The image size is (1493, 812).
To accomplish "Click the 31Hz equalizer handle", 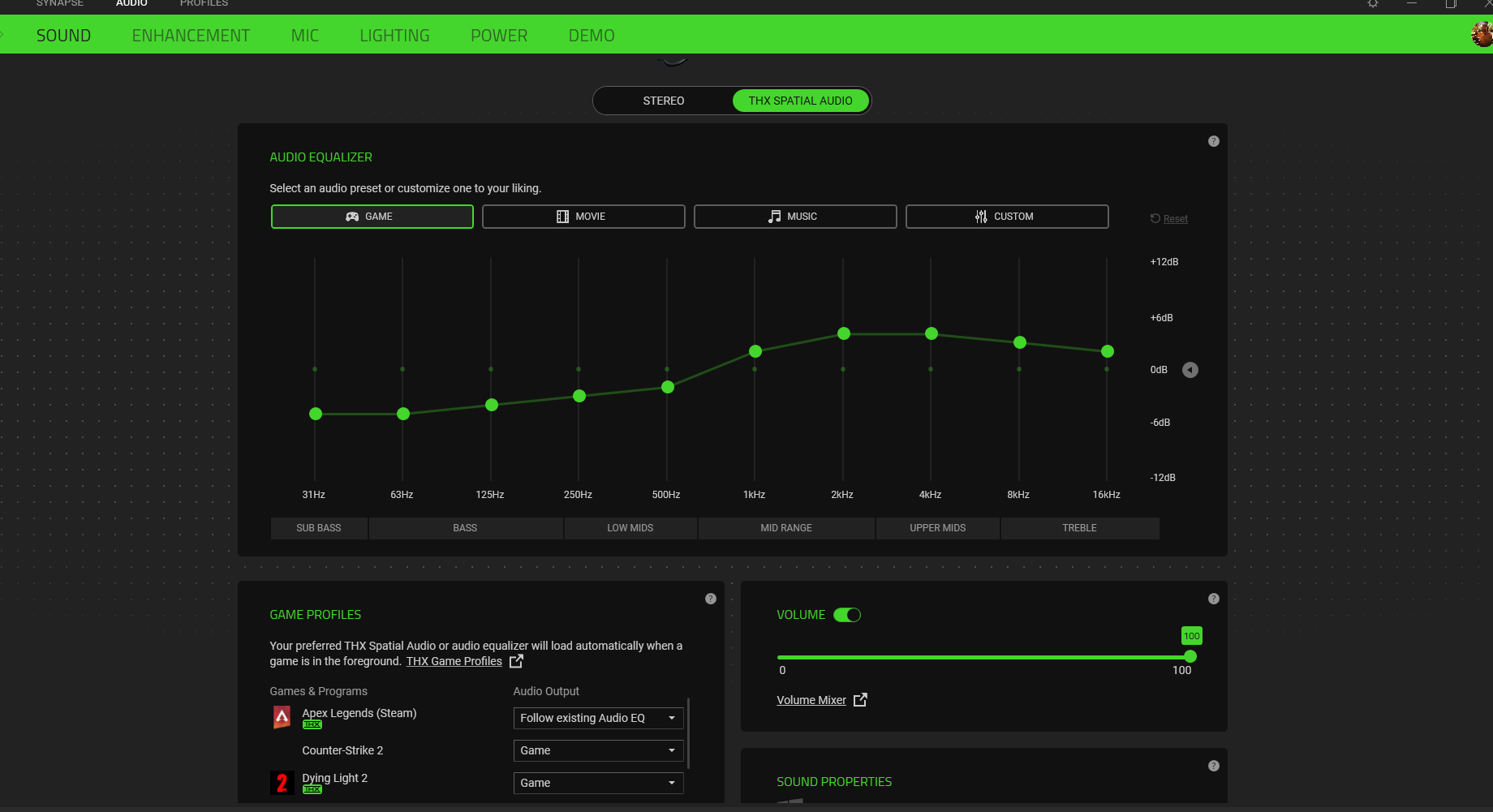I will pos(316,414).
